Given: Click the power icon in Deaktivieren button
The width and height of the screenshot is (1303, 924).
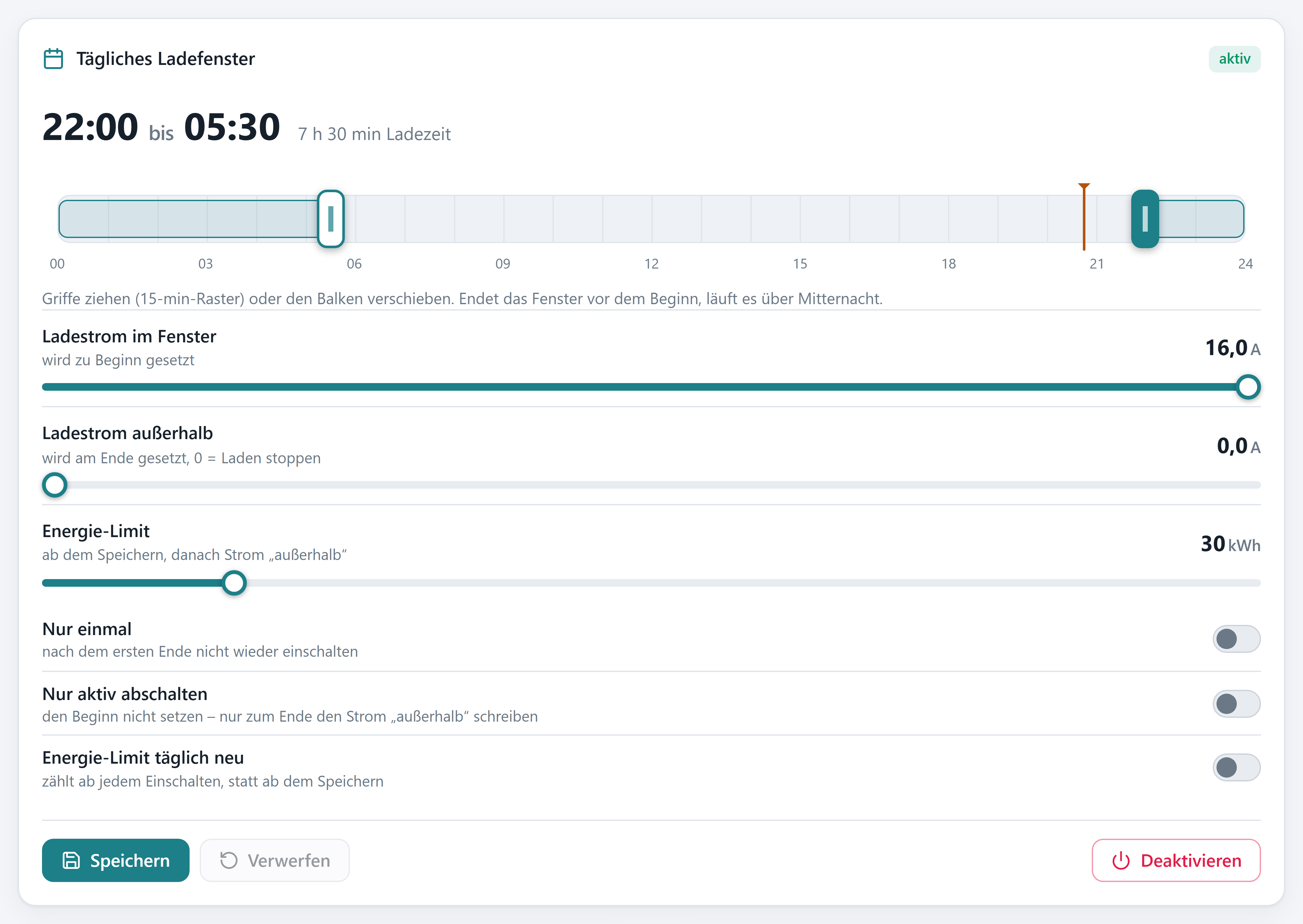Looking at the screenshot, I should click(1120, 860).
